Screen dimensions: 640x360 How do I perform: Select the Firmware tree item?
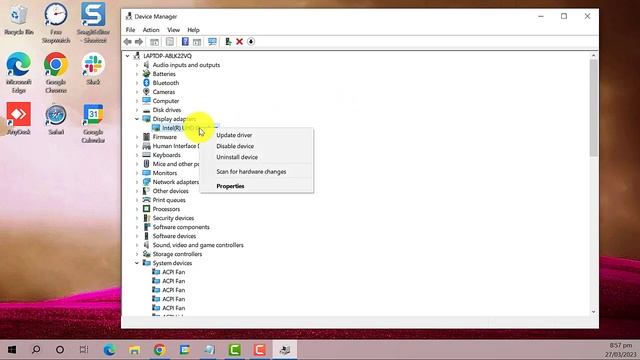tap(164, 137)
